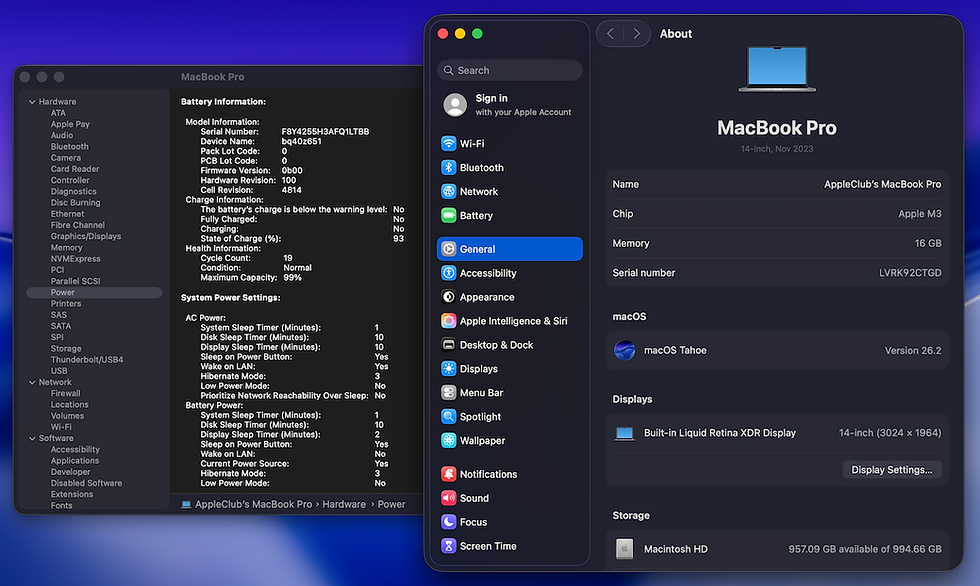Go forward with the right chevron
The height and width of the screenshot is (586, 980).
(x=636, y=34)
